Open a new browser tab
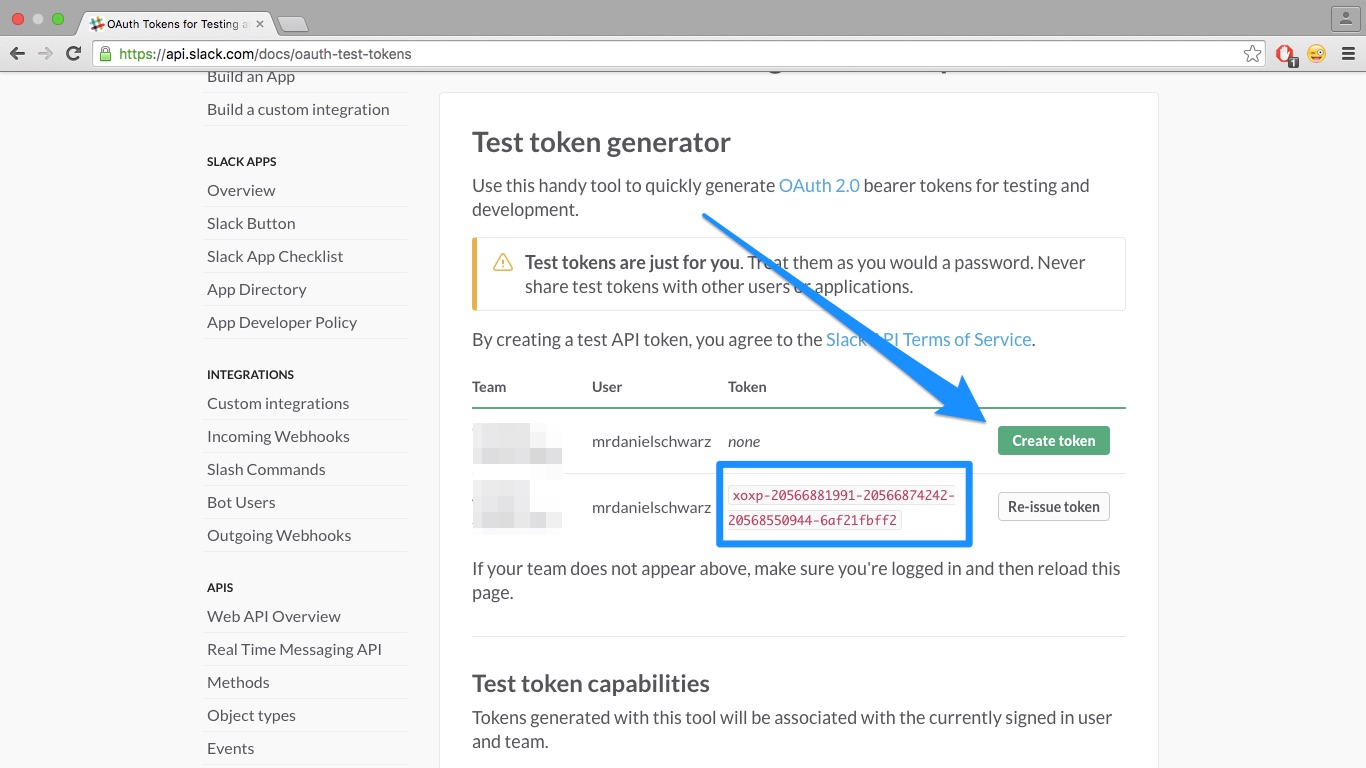 coord(292,23)
